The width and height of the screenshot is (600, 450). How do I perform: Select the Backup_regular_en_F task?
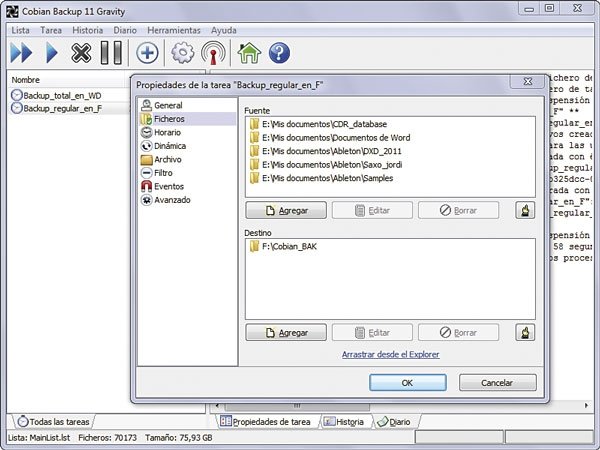(56, 108)
